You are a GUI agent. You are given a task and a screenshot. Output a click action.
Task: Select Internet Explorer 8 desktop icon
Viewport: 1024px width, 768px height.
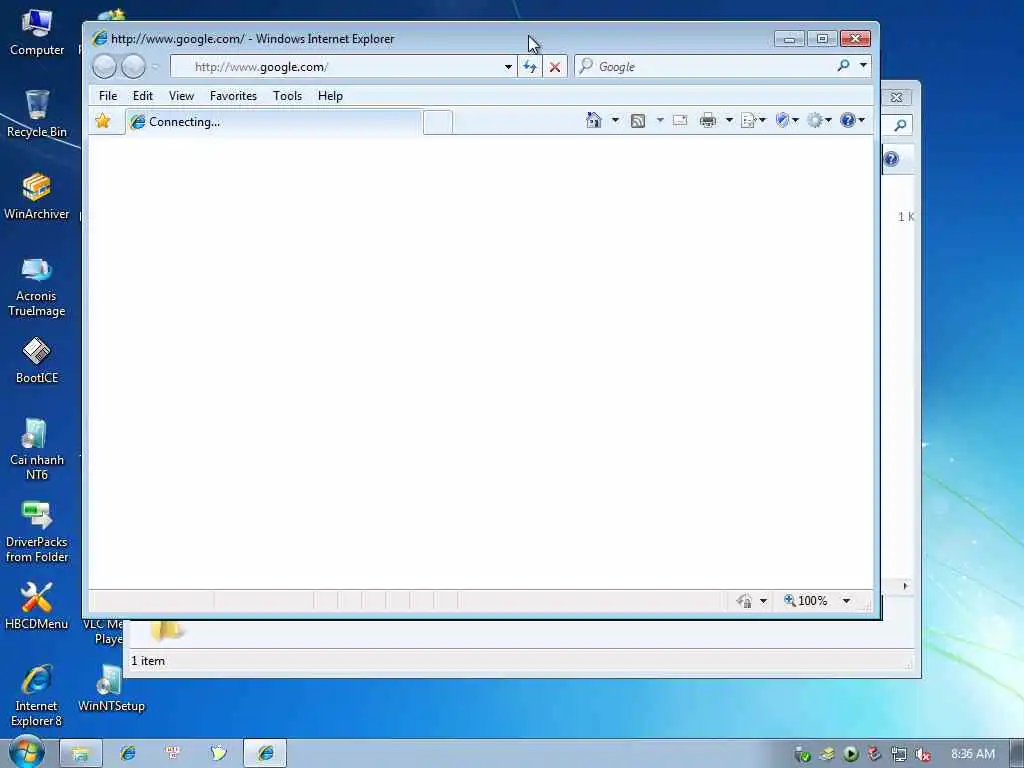37,696
